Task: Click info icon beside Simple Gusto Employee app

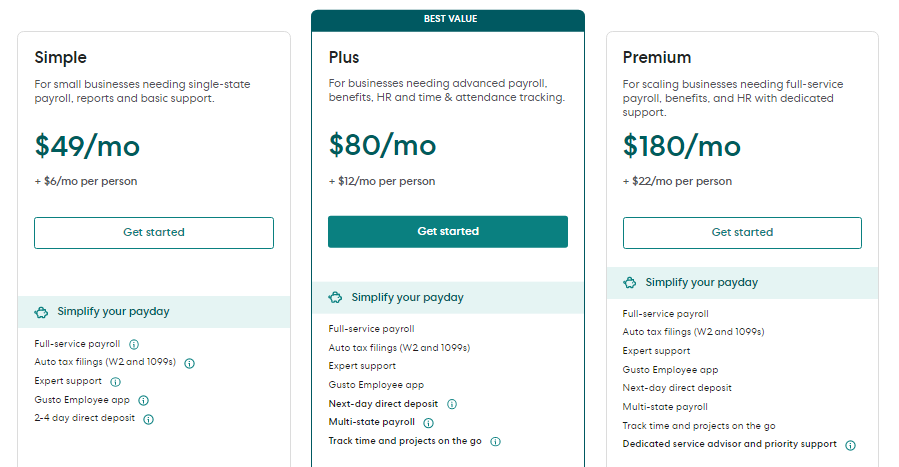Action: coord(144,400)
